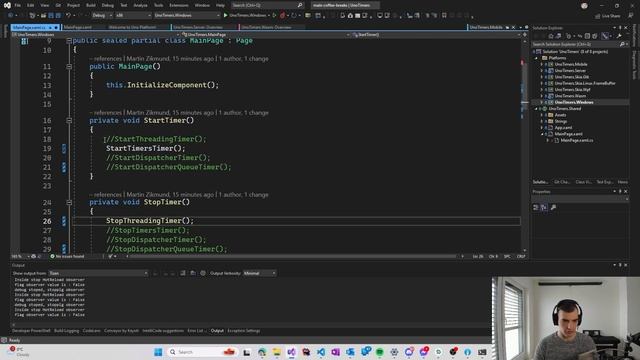Open the Git menu
Image resolution: width=640 pixels, height=360 pixels.
[58, 5]
